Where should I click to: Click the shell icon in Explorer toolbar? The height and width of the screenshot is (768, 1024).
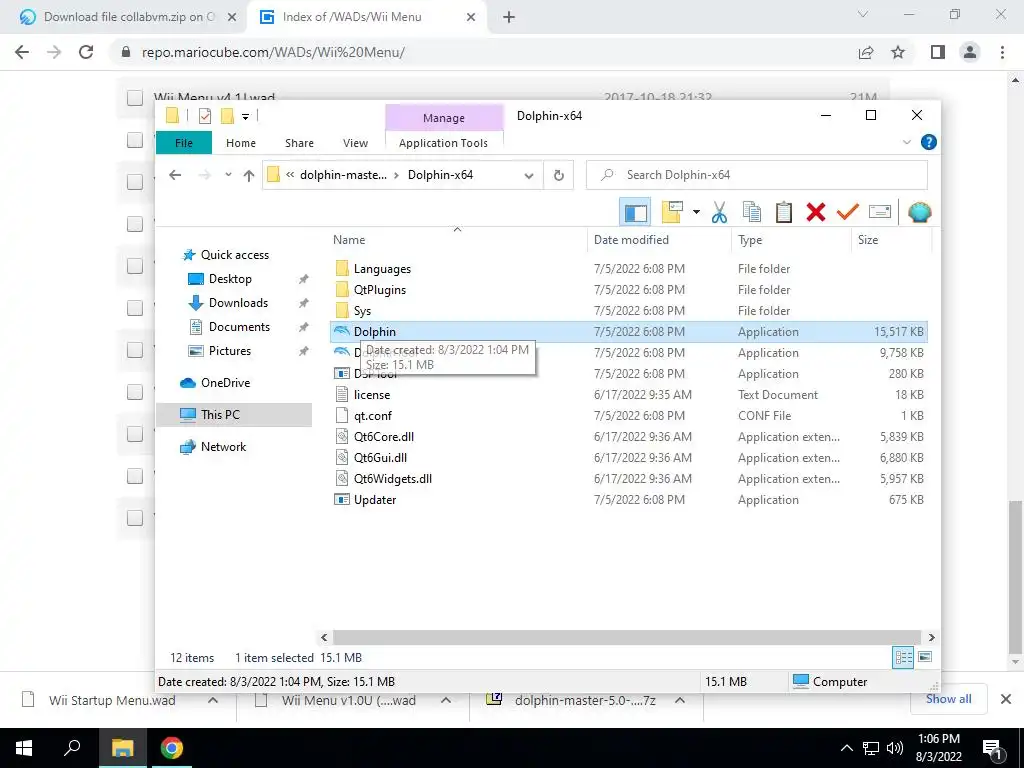click(x=920, y=212)
